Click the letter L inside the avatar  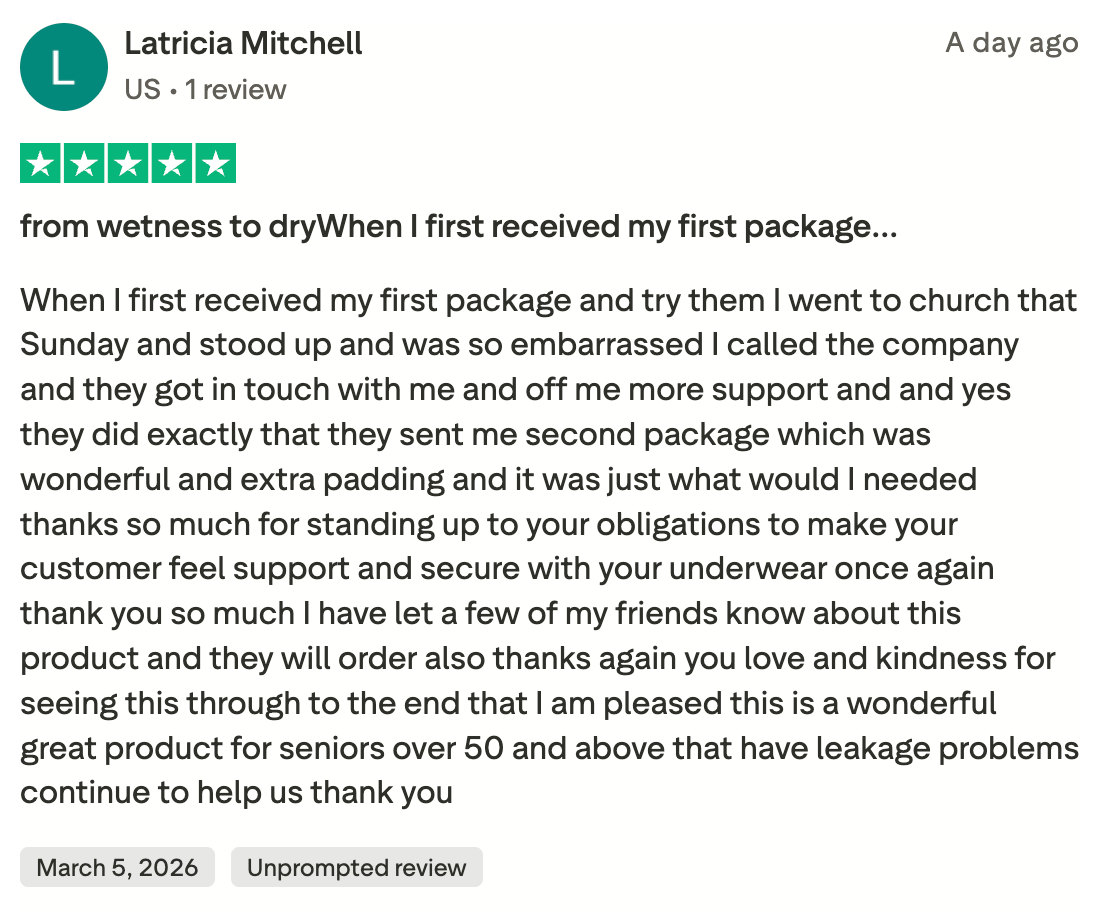[x=63, y=68]
